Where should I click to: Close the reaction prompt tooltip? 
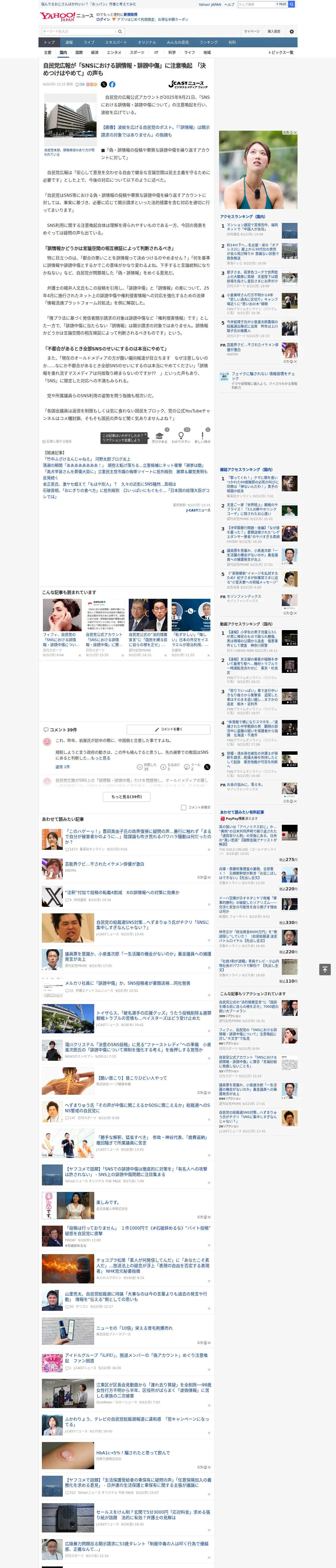coord(146,435)
